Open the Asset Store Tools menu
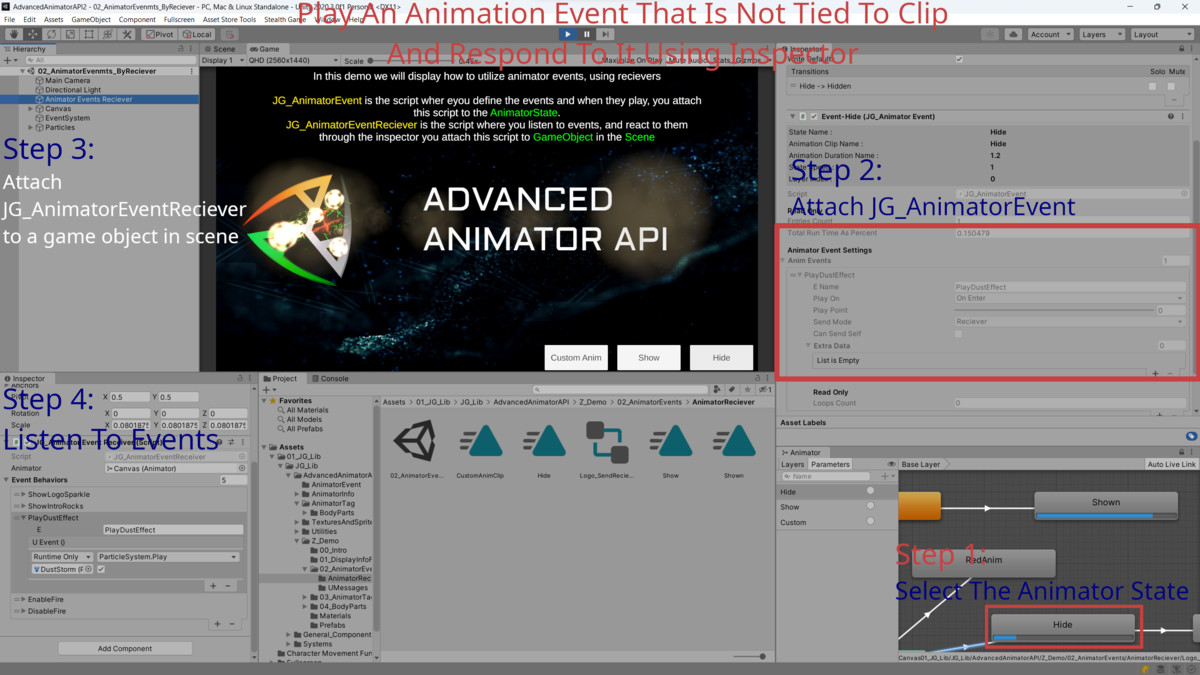Screen dimensions: 1200x675 [229, 19]
